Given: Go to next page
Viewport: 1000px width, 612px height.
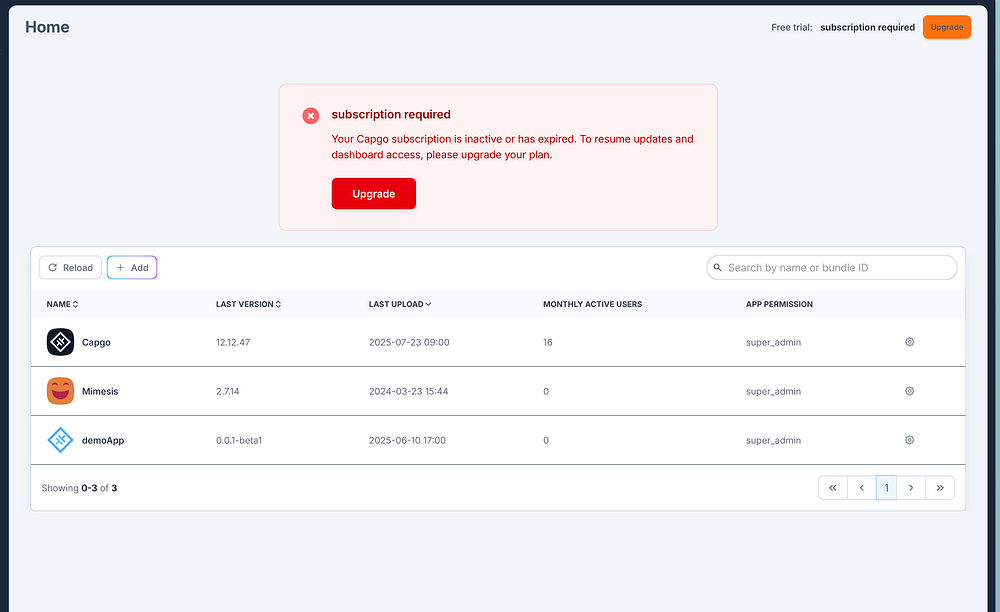Looking at the screenshot, I should pos(911,488).
